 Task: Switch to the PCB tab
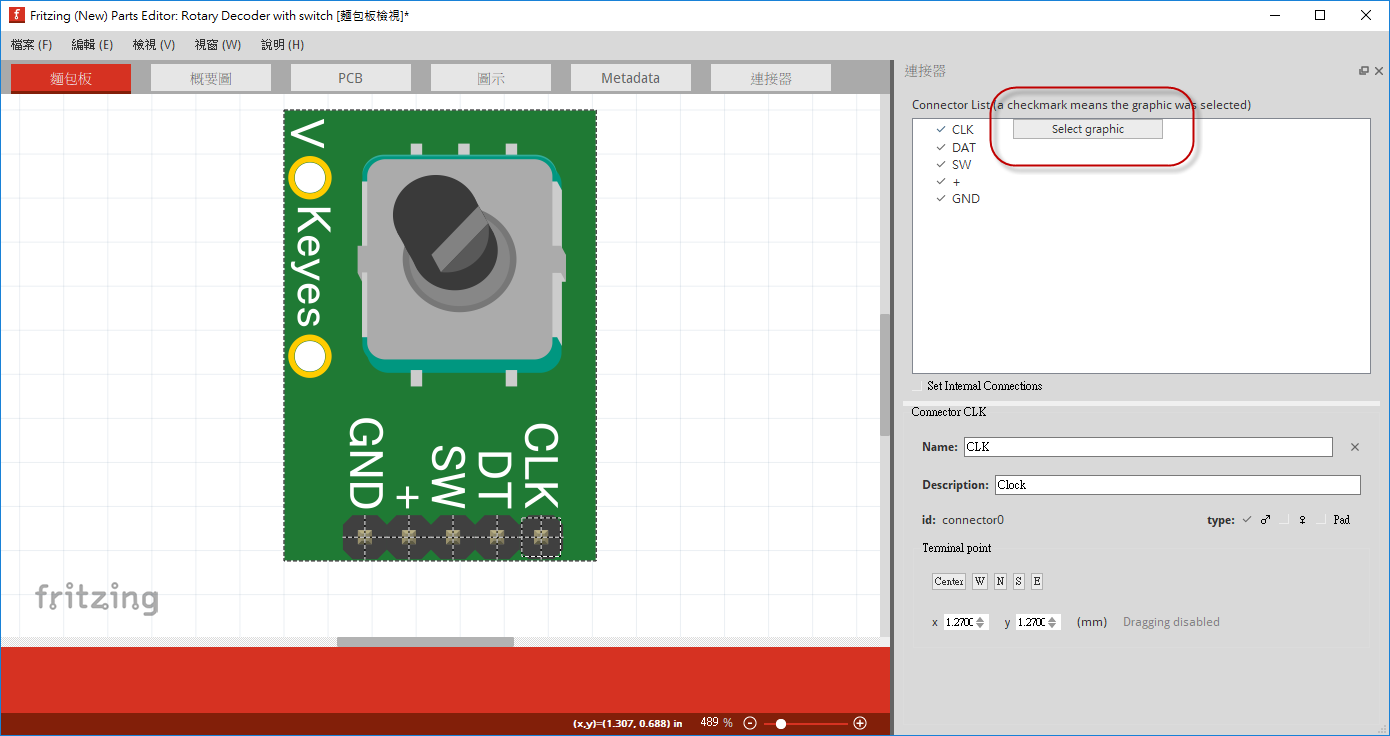pyautogui.click(x=350, y=77)
